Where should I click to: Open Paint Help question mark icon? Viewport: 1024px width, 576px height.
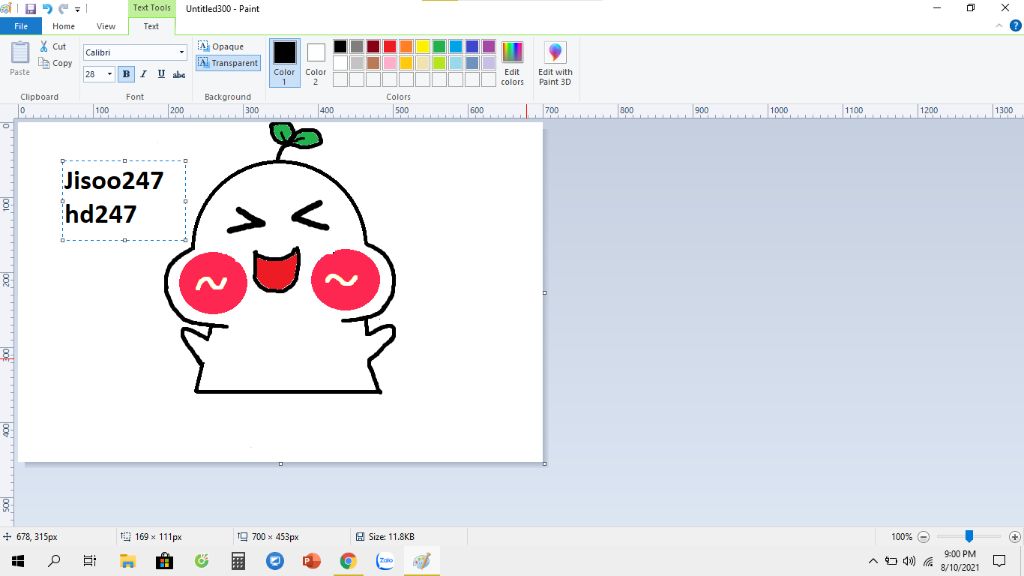pyautogui.click(x=1015, y=26)
